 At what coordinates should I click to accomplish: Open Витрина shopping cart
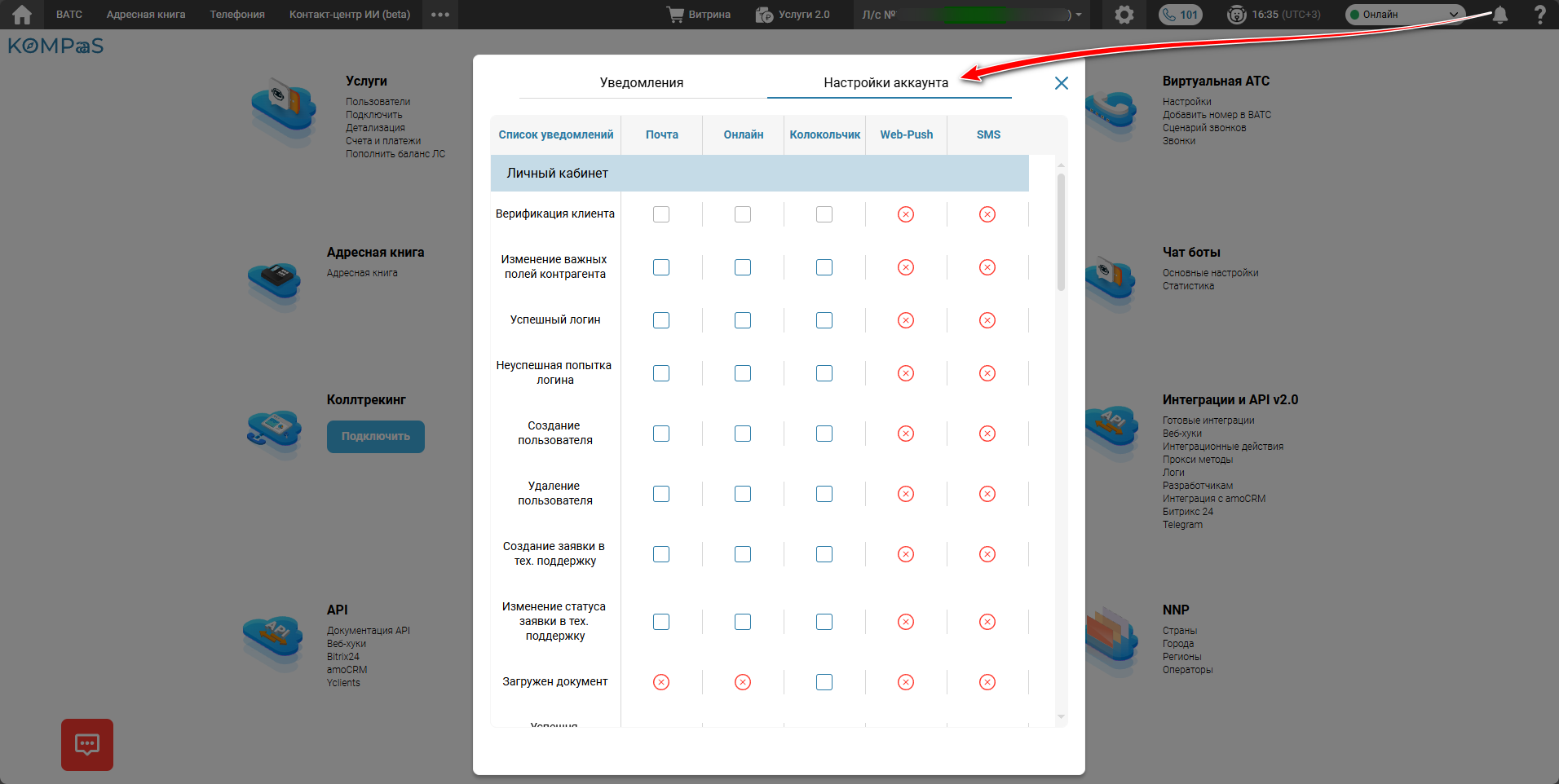coord(699,15)
